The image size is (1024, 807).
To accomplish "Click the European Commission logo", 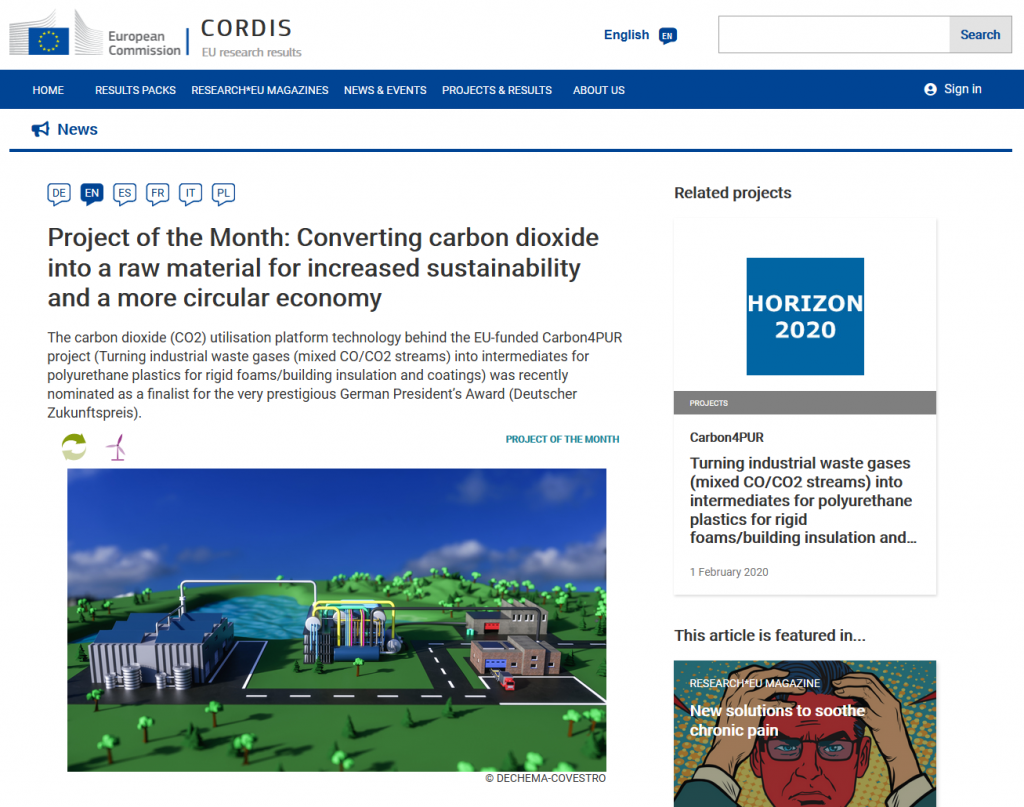I will coord(95,34).
